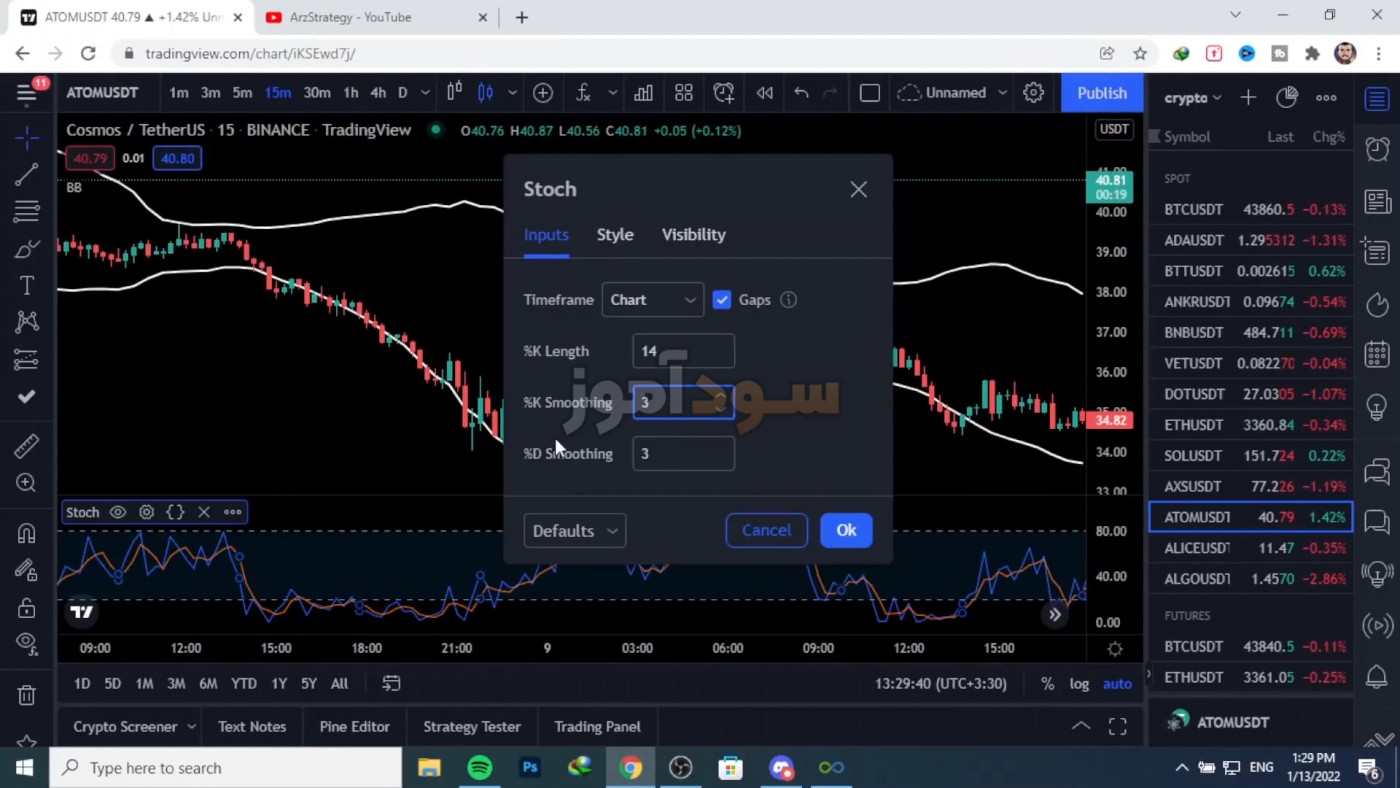
Task: Toggle Stoch indicator visibility eye
Action: click(118, 512)
